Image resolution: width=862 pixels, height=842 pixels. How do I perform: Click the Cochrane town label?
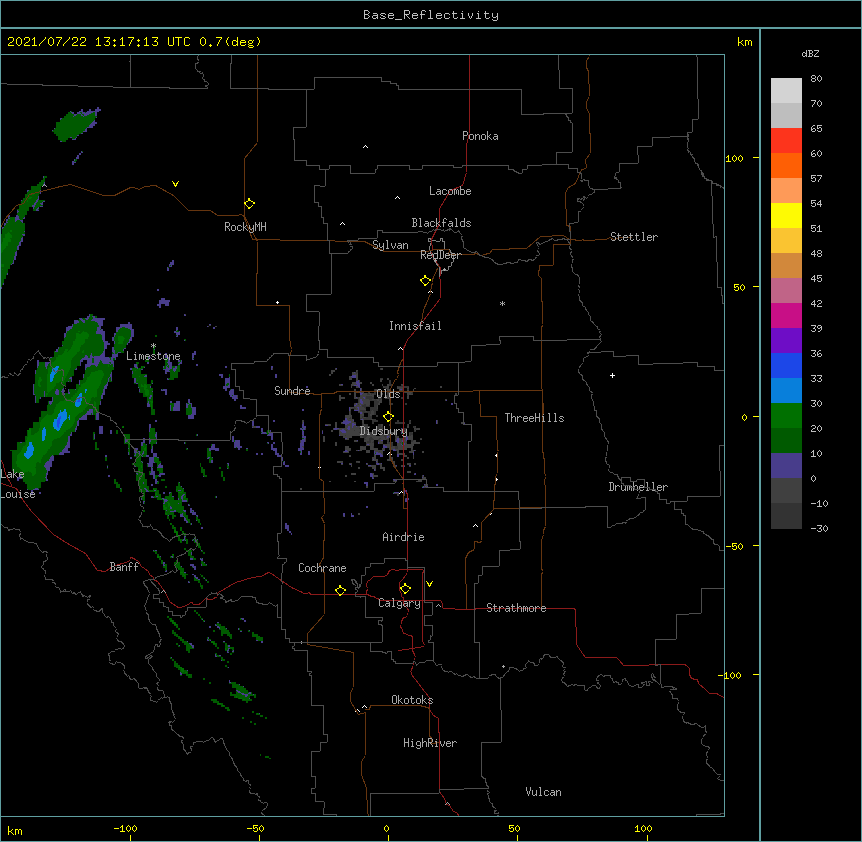point(322,568)
